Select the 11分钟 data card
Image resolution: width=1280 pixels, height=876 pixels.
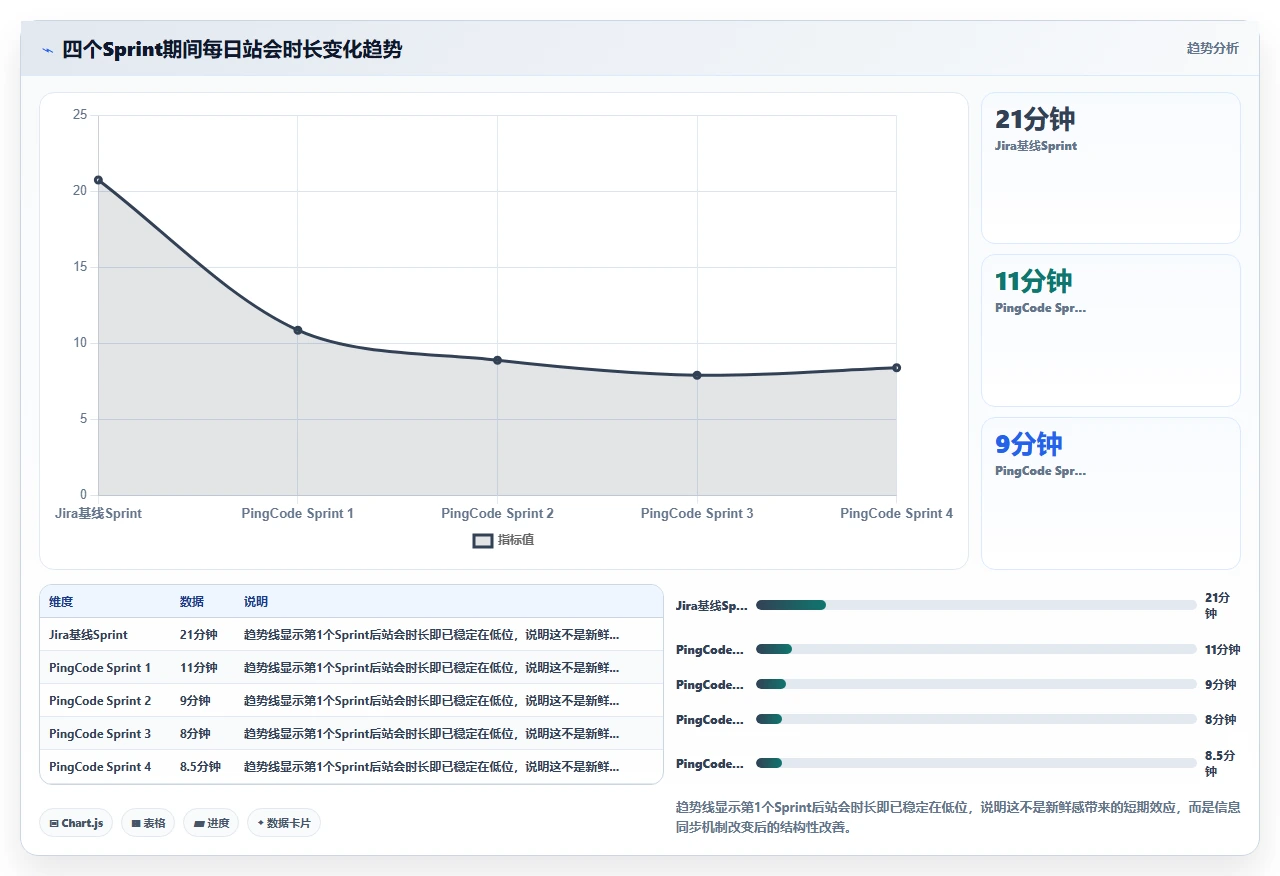pos(1111,330)
